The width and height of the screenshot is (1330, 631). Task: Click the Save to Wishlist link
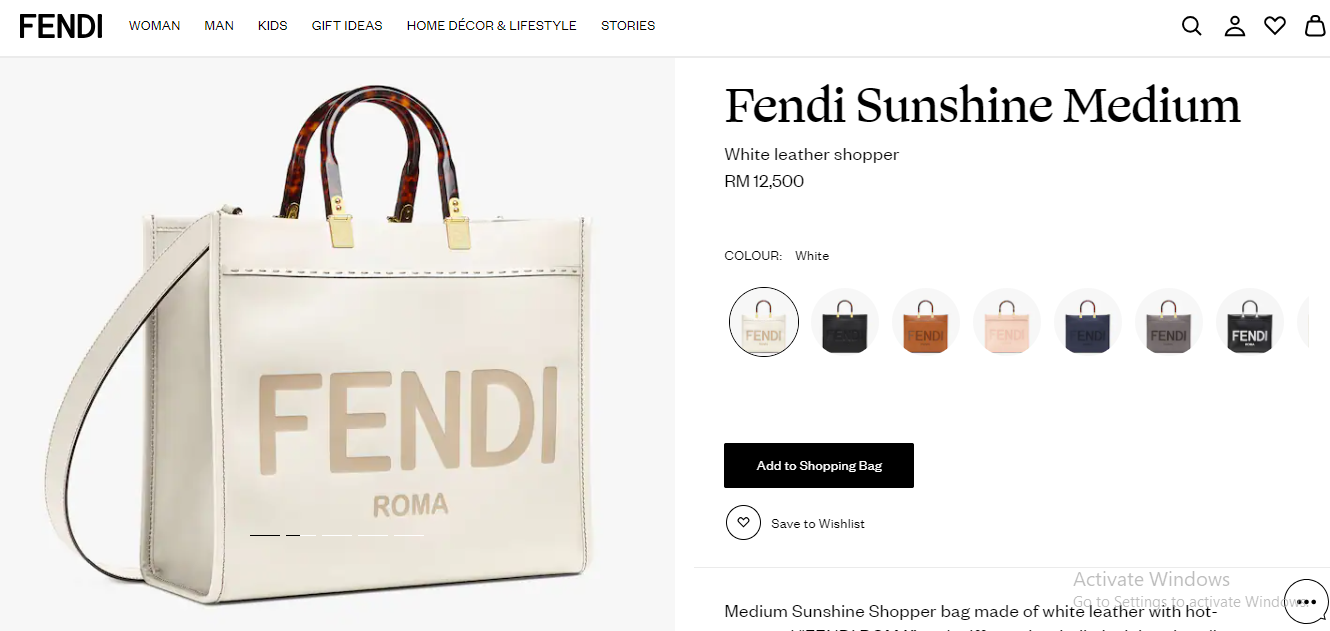coord(818,524)
